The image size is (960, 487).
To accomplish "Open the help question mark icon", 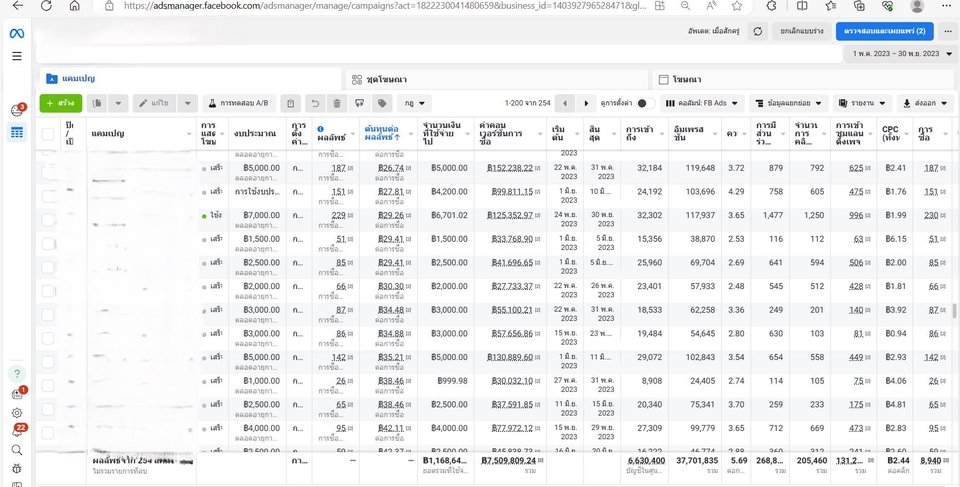I will [17, 374].
